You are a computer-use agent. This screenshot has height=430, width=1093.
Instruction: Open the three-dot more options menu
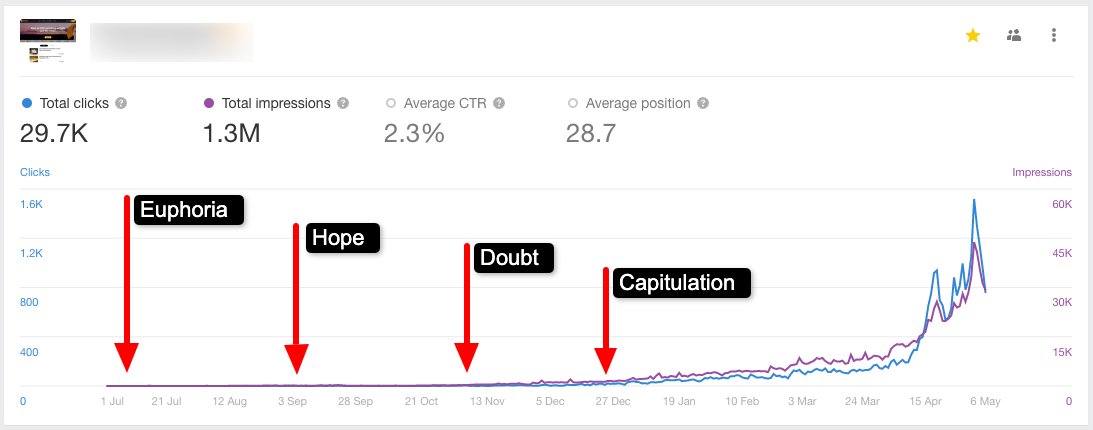[x=1053, y=35]
